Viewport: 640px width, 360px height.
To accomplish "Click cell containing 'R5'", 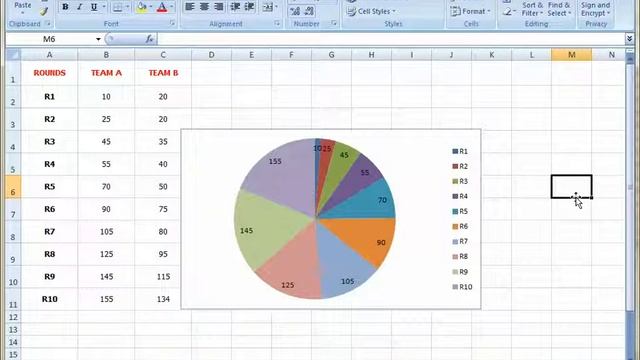I will tap(49, 187).
